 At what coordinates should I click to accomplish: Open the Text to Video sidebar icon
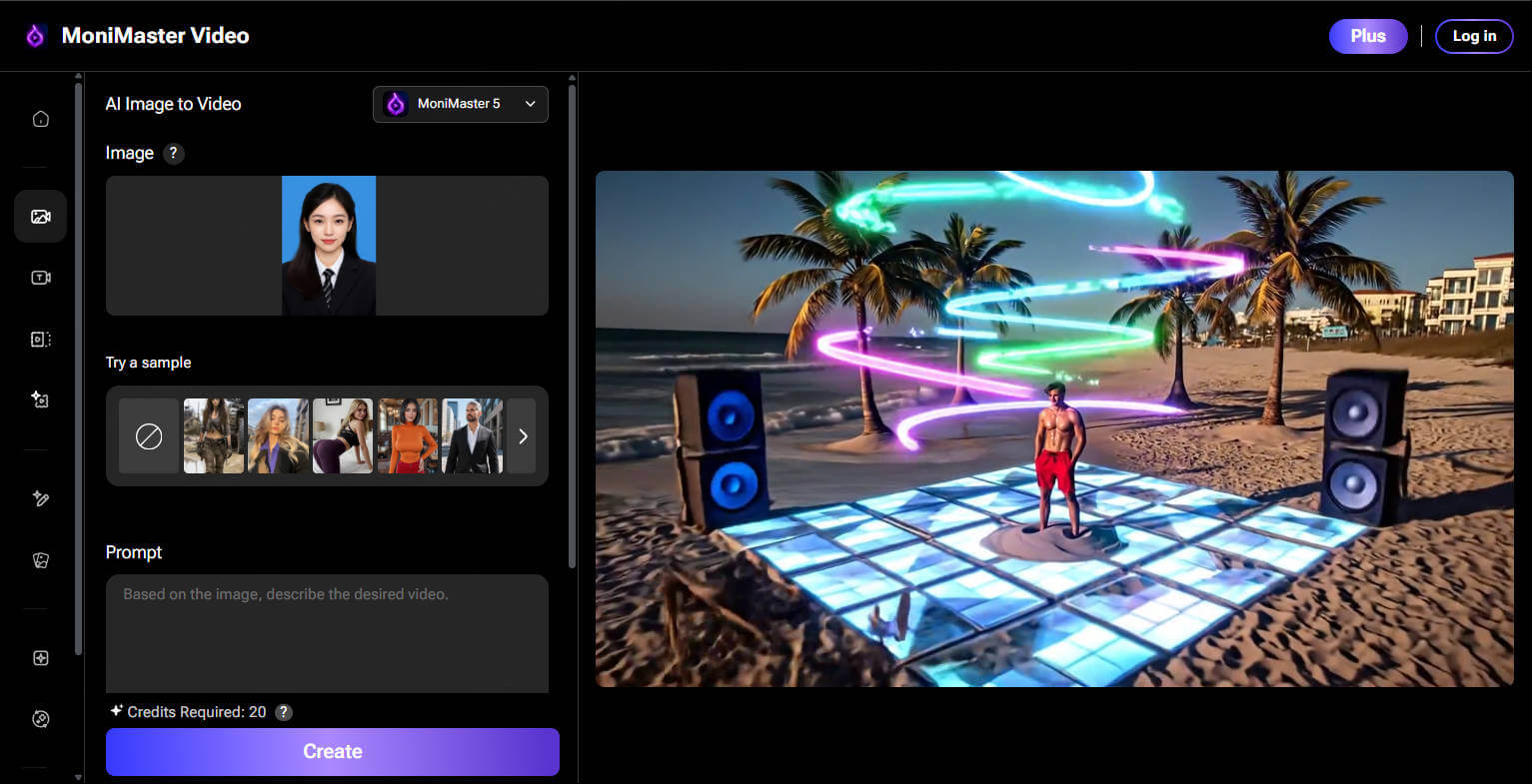[x=41, y=278]
